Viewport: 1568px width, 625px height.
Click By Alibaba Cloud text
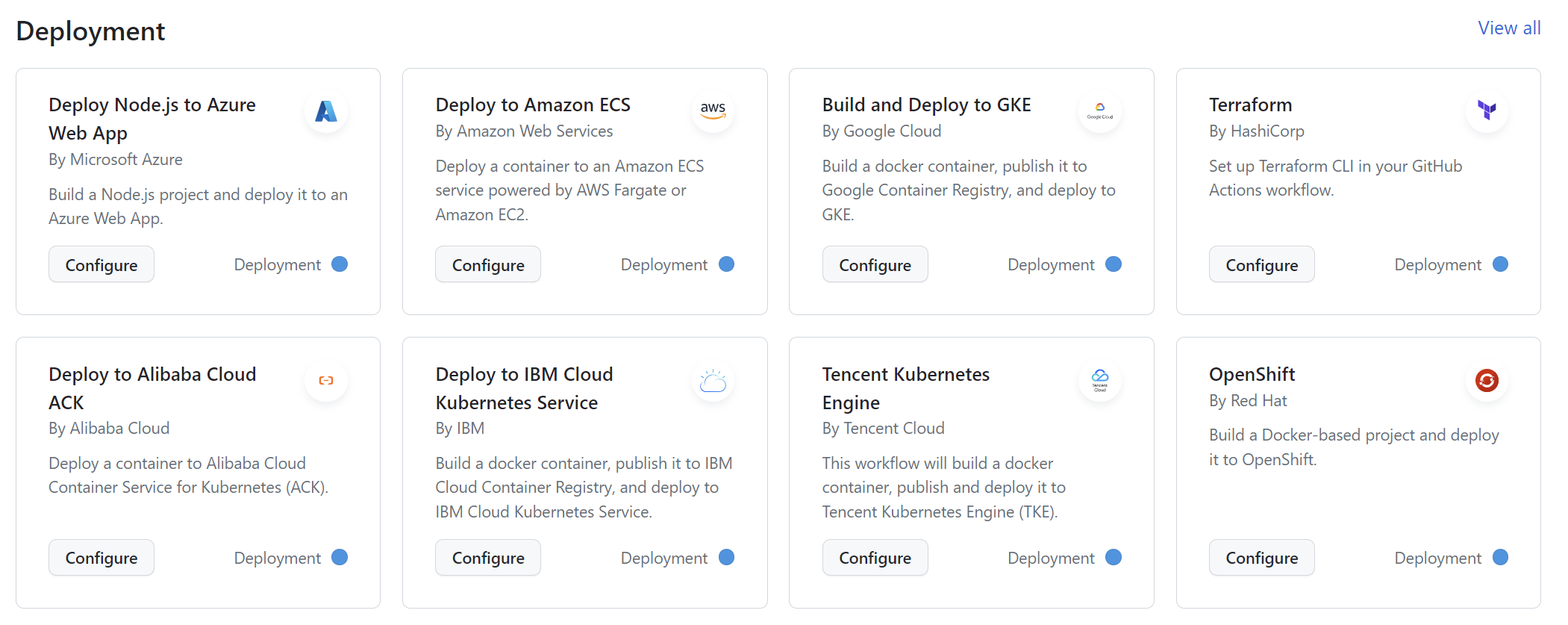[109, 429]
